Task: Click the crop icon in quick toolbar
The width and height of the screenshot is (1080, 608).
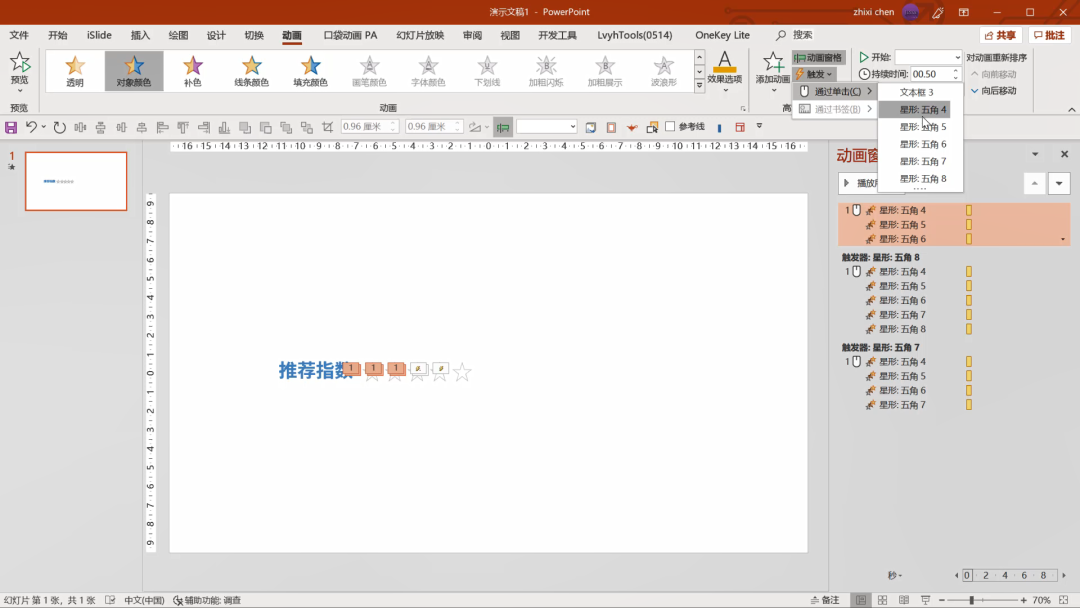Action: [327, 127]
